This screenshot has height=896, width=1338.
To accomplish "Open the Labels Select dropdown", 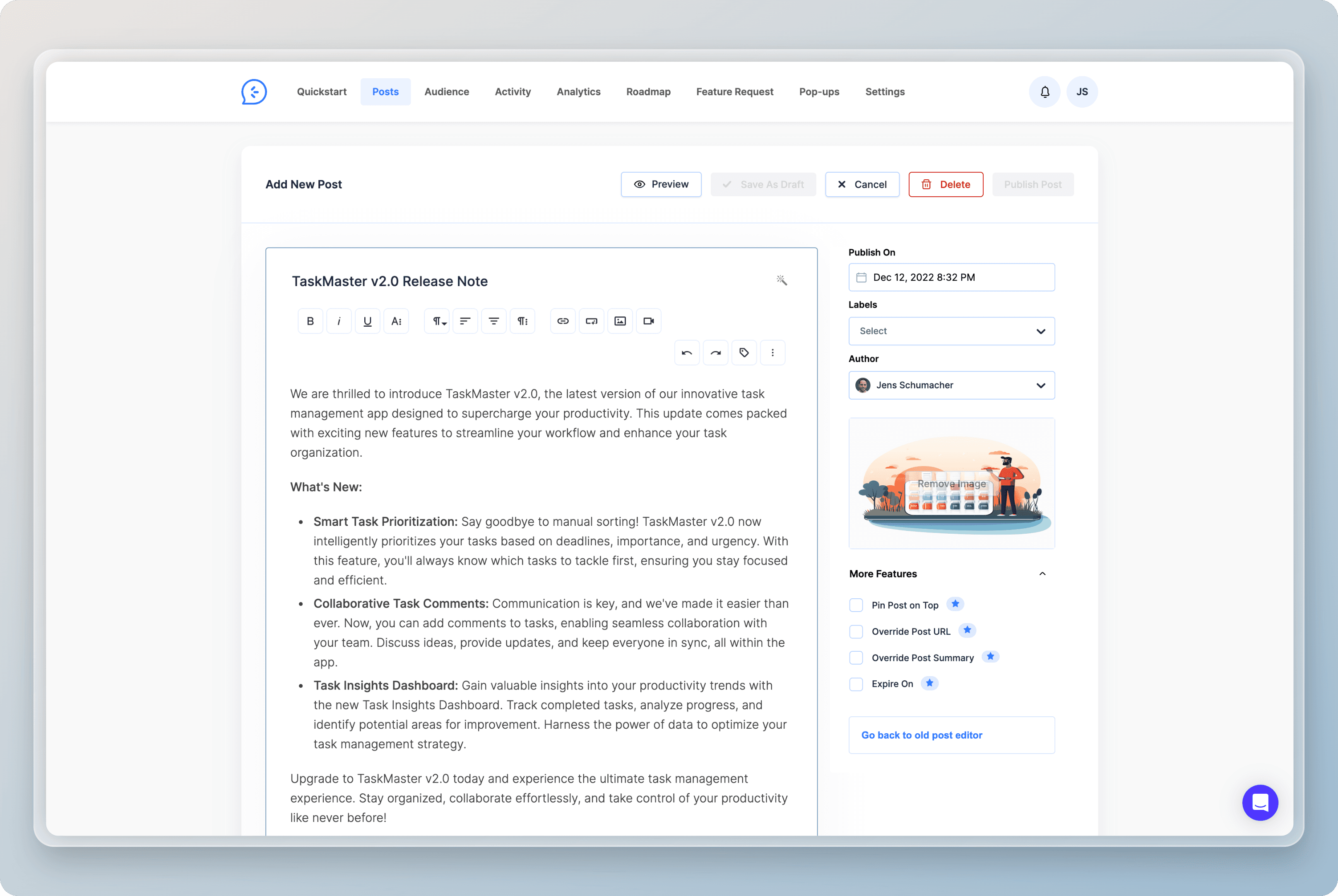I will [x=951, y=331].
